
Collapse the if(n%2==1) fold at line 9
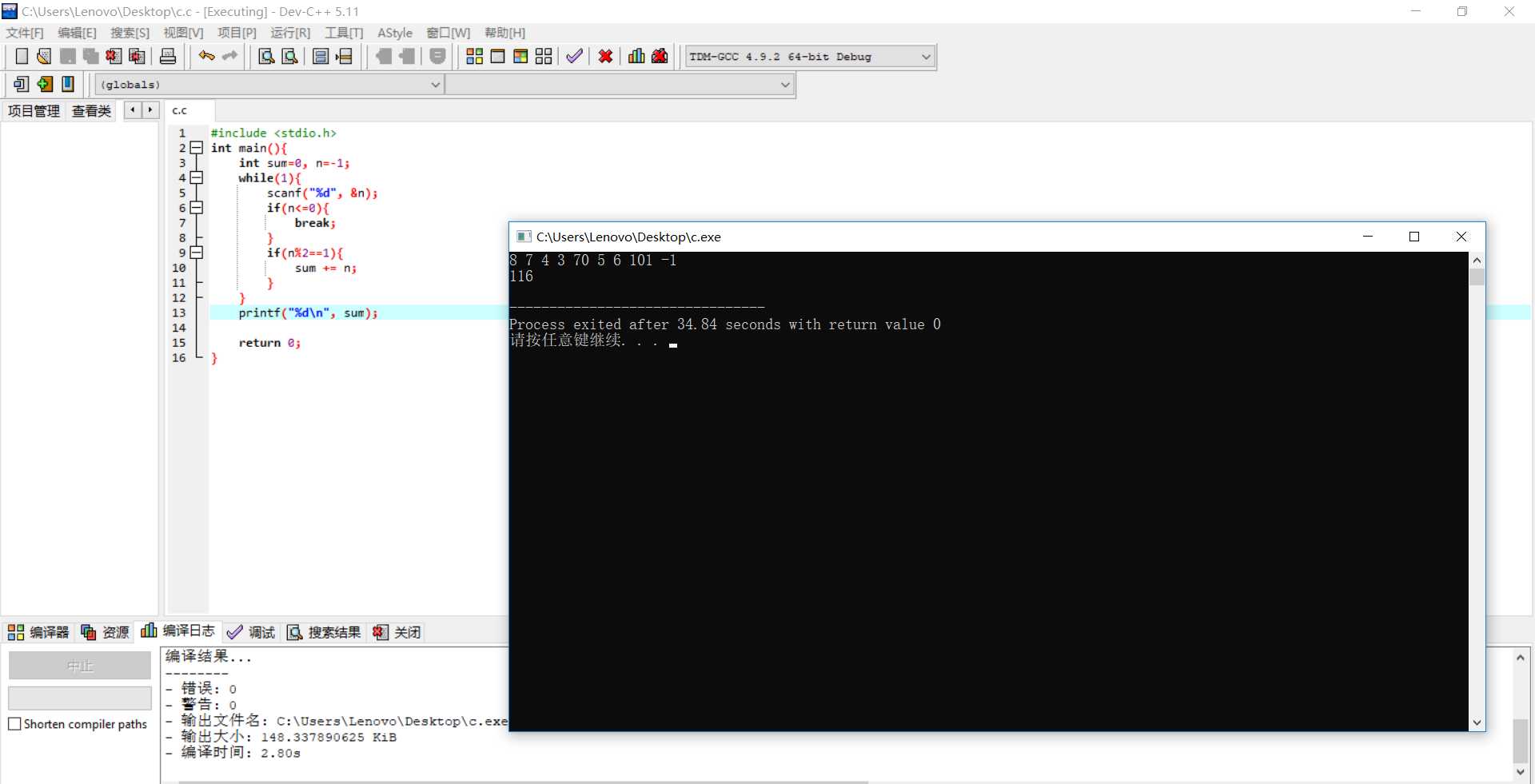click(x=196, y=253)
